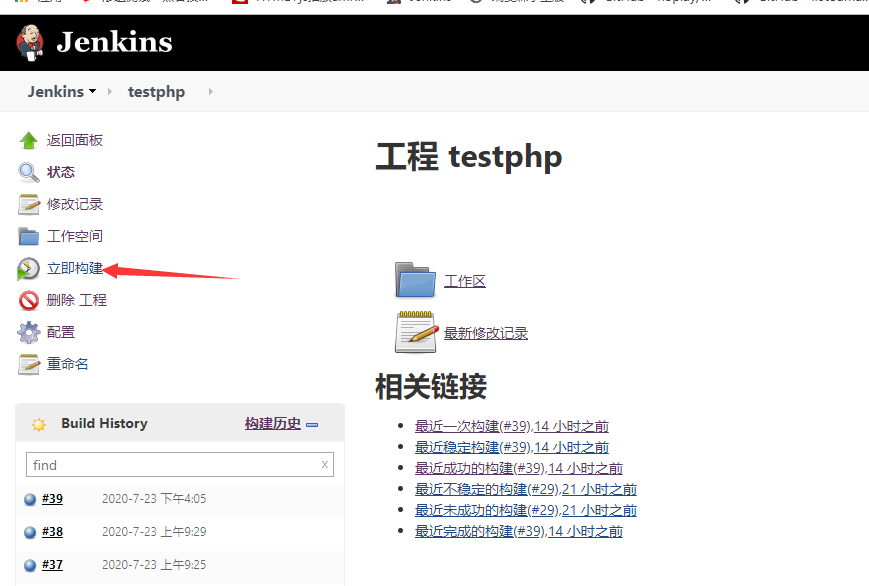Expand the arrow after testphp breadcrumb

(211, 91)
